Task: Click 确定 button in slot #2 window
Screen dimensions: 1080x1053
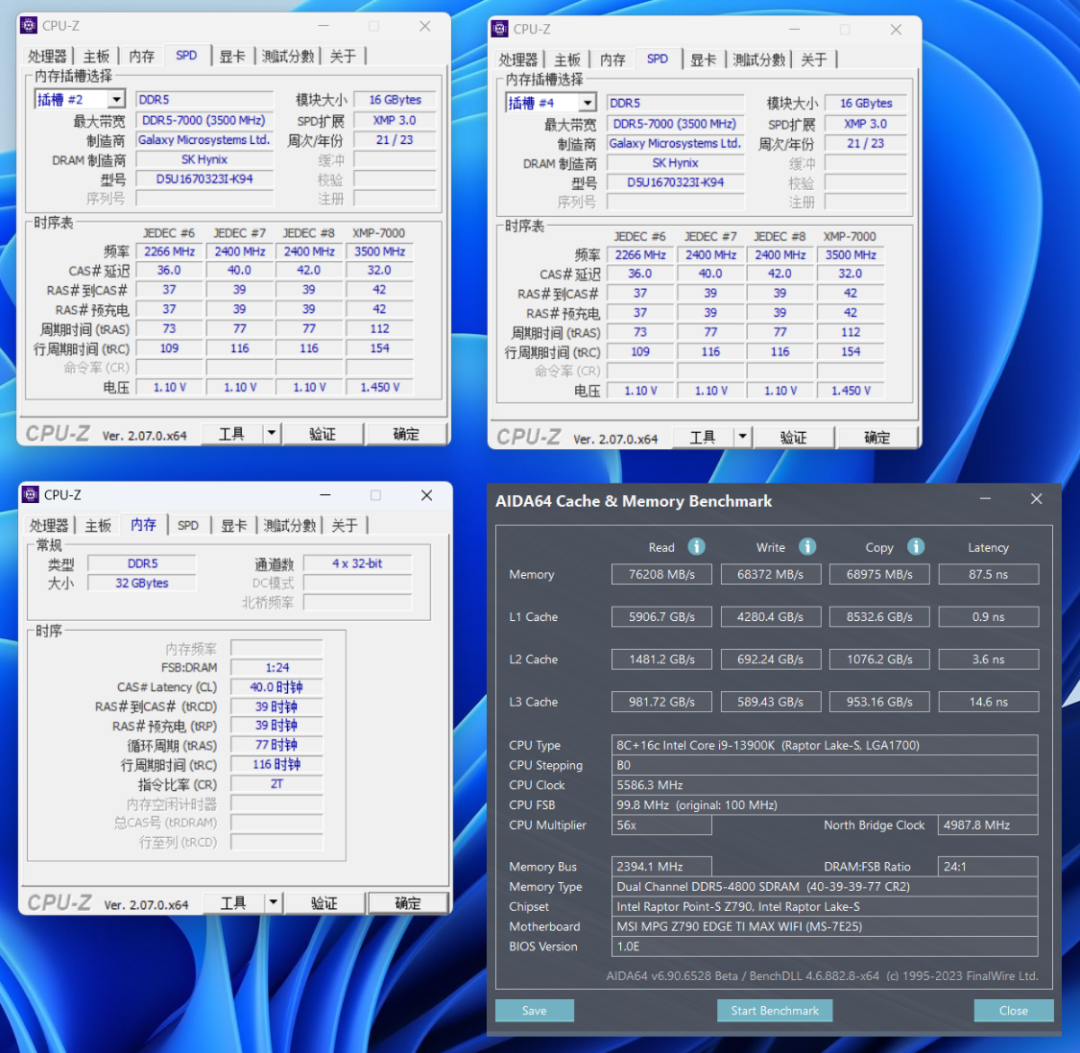Action: 406,434
